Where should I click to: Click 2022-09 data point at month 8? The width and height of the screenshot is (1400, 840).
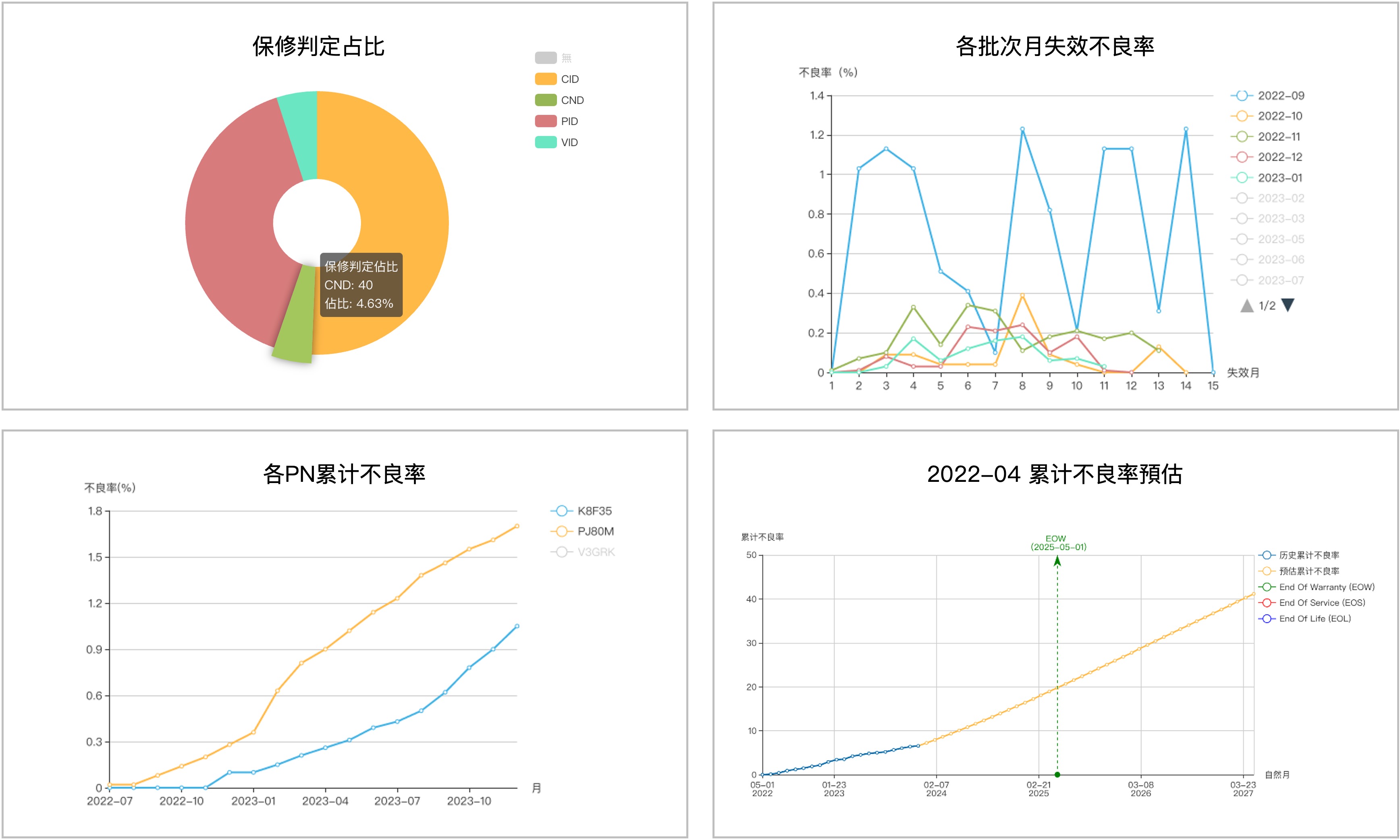click(x=1022, y=129)
